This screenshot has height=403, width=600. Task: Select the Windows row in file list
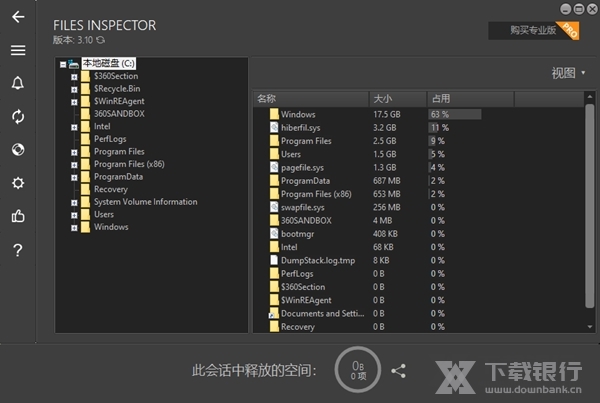click(x=419, y=114)
